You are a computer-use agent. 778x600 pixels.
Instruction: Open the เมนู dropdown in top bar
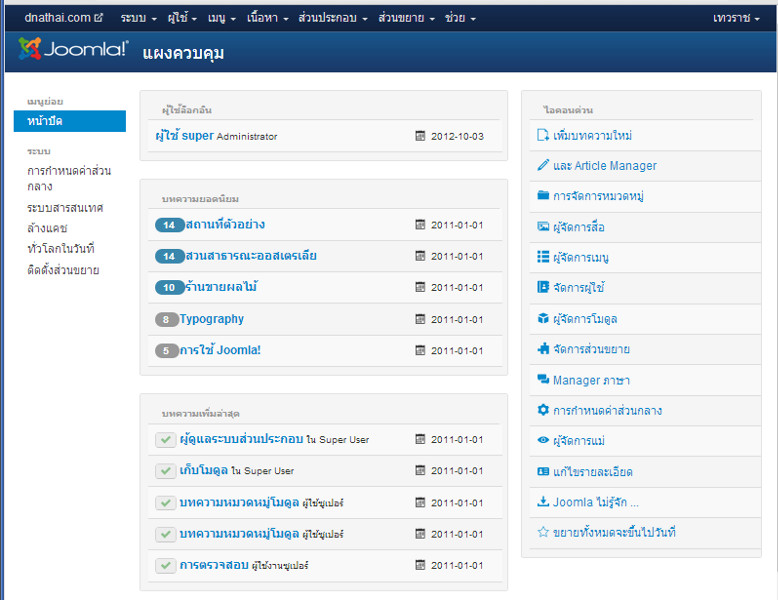pos(221,18)
